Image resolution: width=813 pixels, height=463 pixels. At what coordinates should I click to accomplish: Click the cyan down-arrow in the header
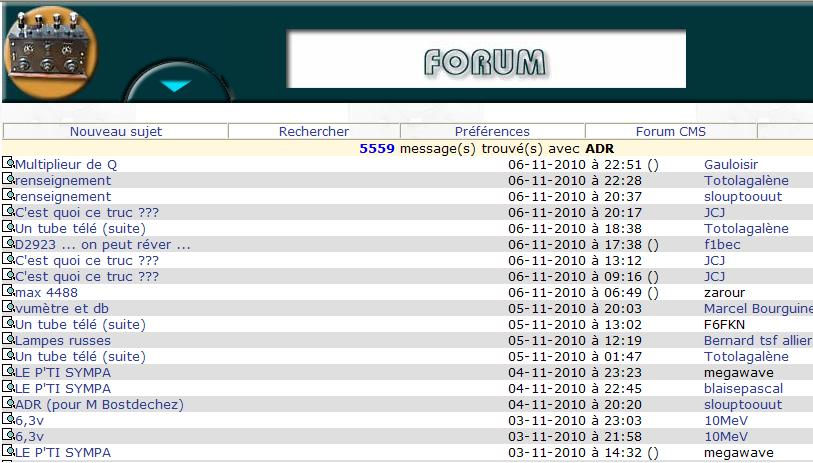[176, 86]
